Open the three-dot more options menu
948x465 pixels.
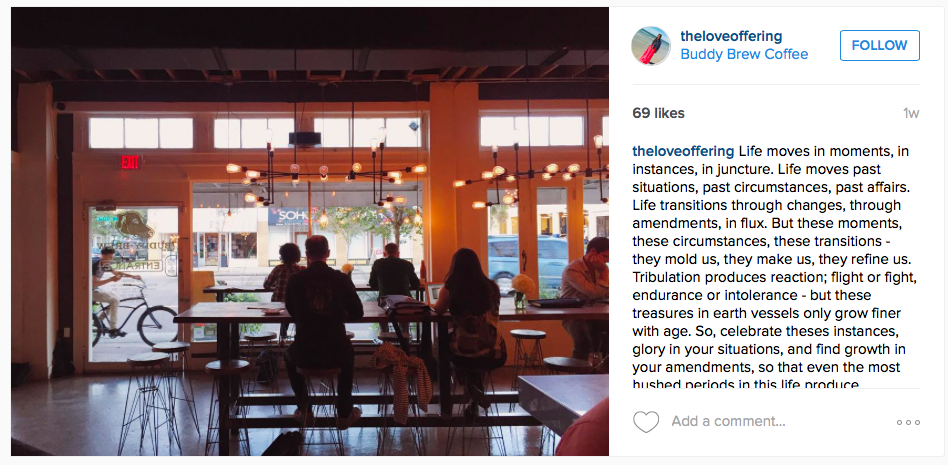coord(908,422)
